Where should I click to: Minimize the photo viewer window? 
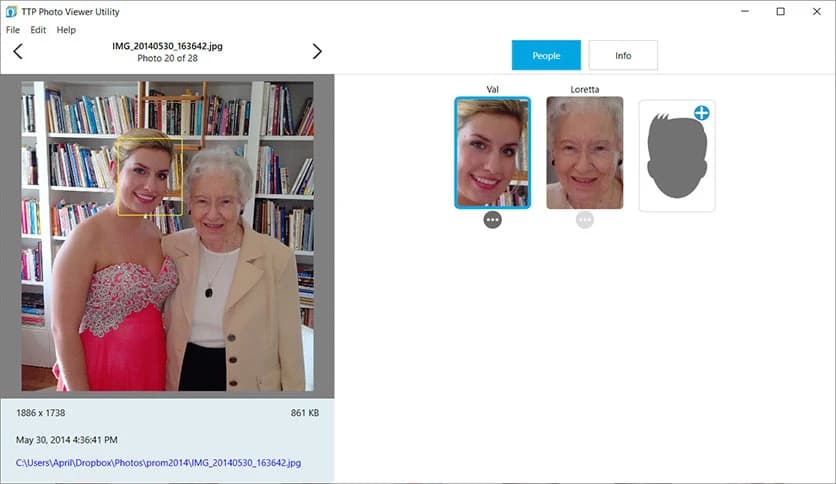click(745, 11)
